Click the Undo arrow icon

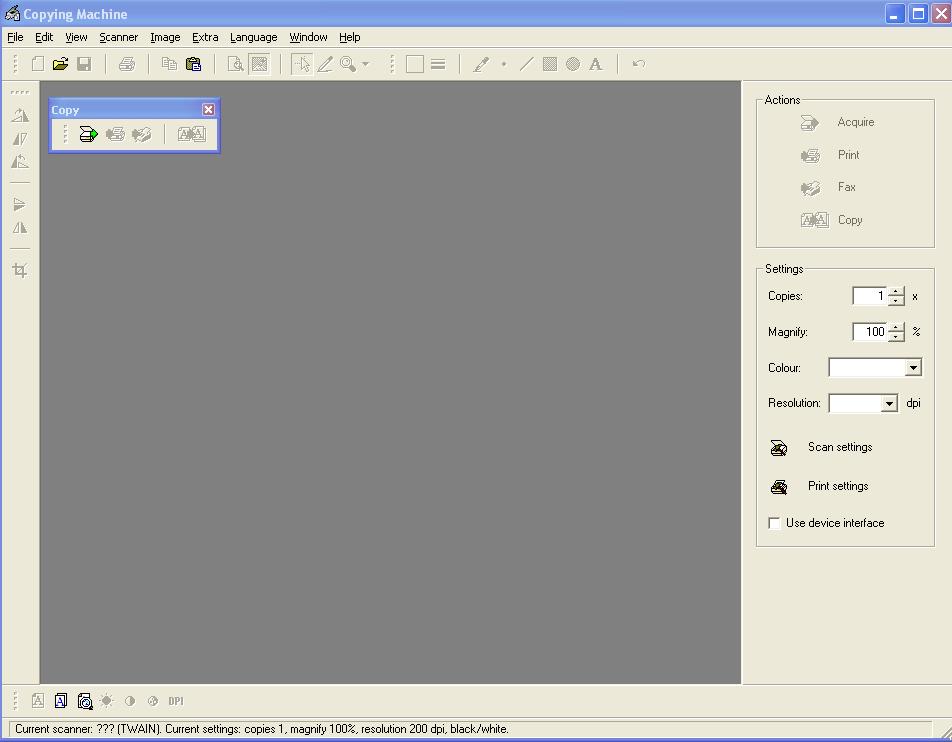[638, 64]
